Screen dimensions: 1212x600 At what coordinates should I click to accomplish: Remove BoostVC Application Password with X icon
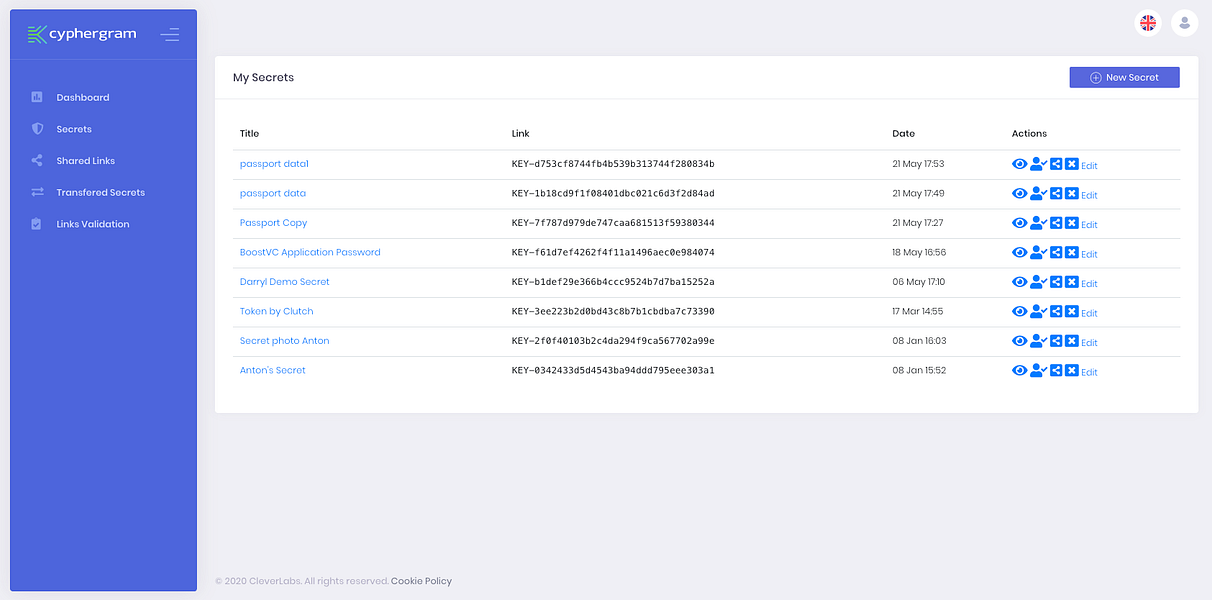(x=1072, y=252)
